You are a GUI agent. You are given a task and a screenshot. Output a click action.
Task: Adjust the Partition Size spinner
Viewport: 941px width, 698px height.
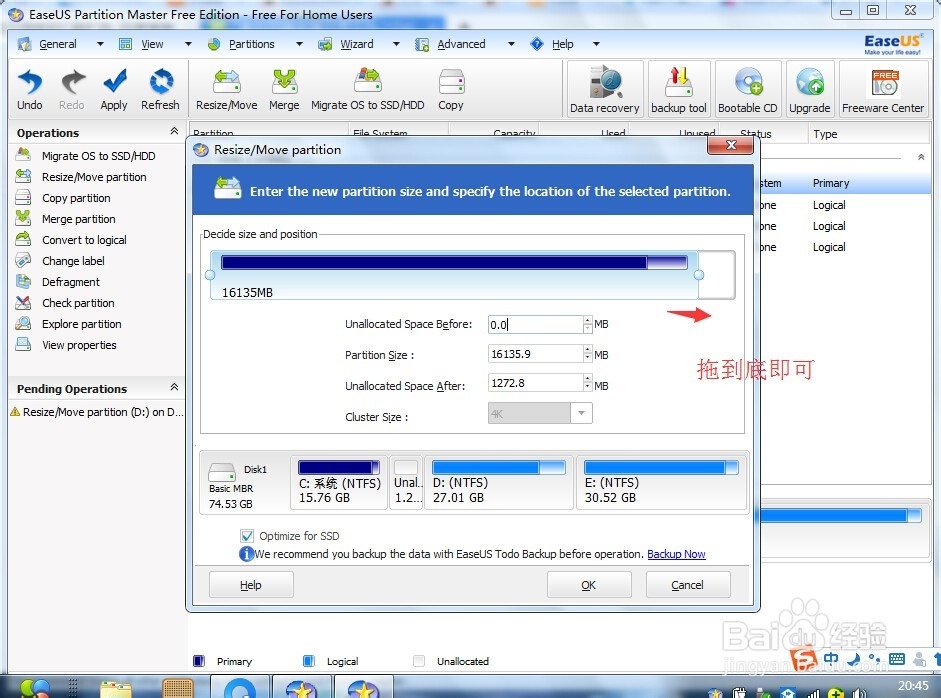588,354
